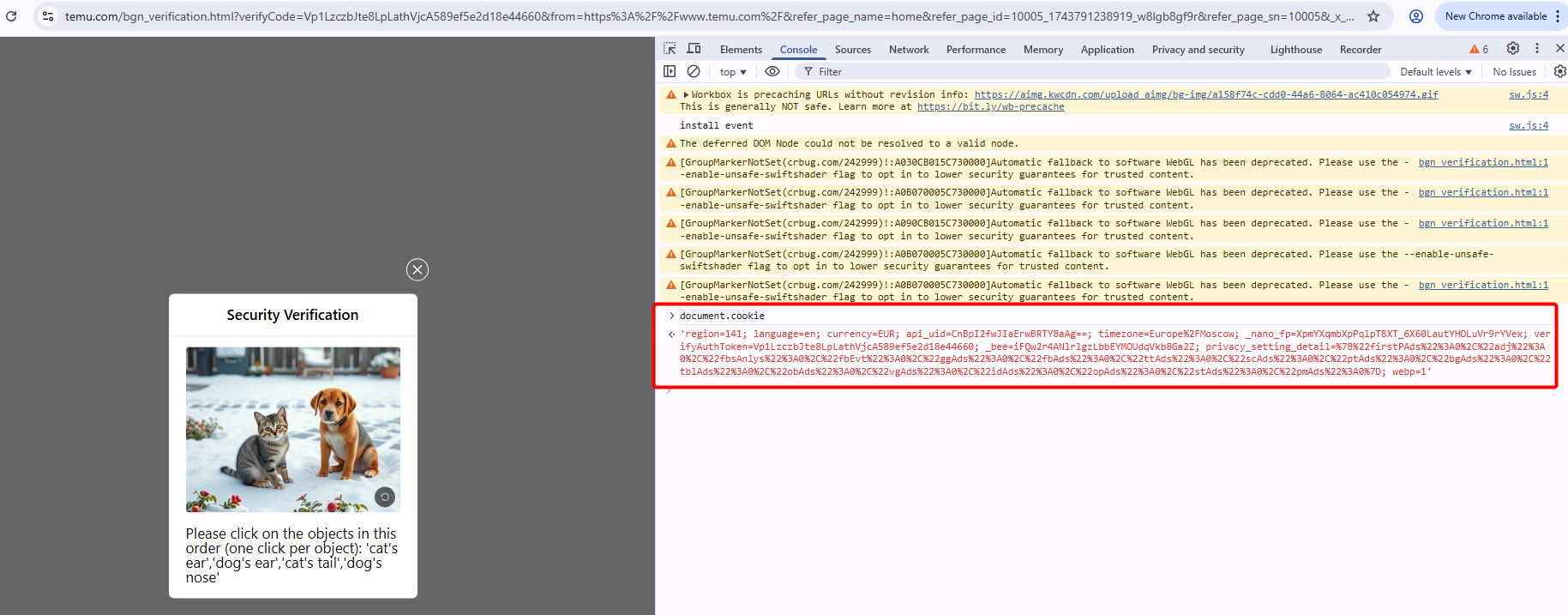Screen dimensions: 1568x615
Task: Open the Default levels dropdown
Action: [x=1435, y=72]
